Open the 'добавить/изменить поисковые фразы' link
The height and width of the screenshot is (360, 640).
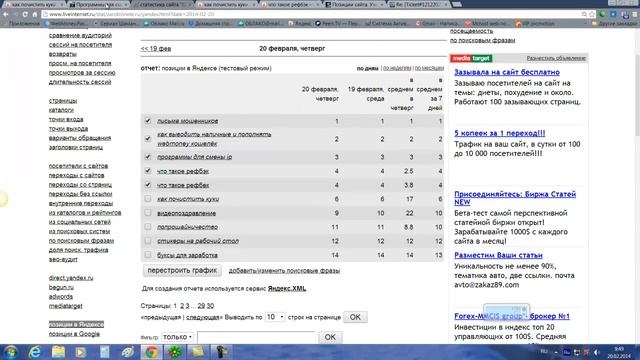[284, 271]
